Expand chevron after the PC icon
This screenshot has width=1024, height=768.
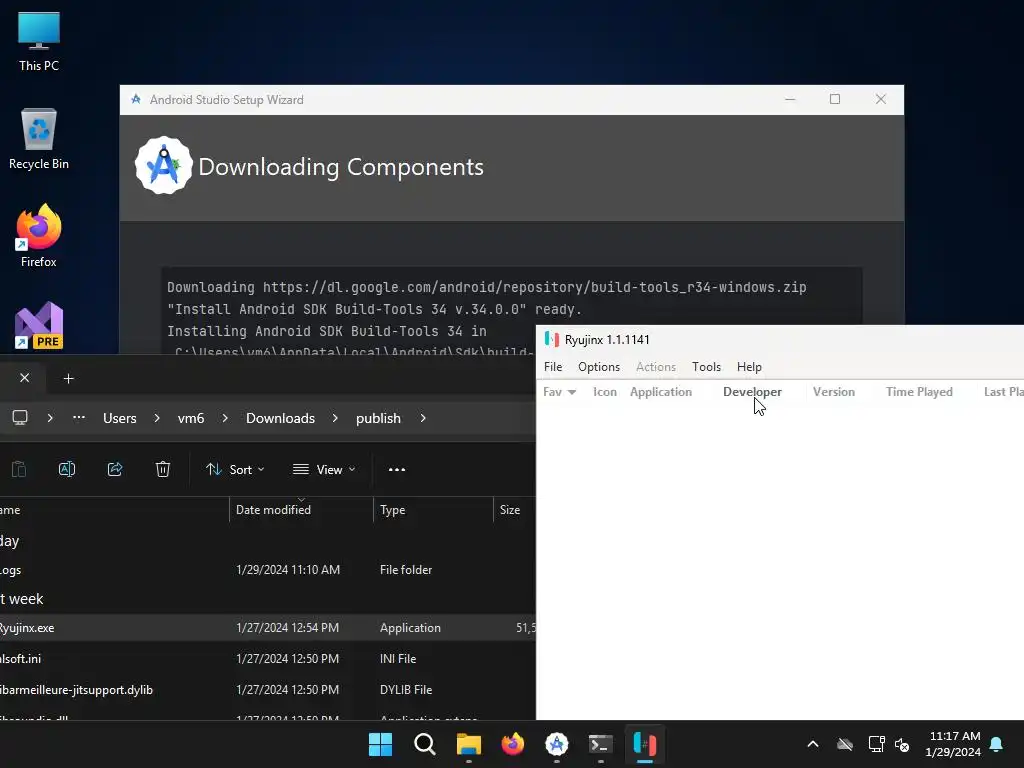(50, 418)
